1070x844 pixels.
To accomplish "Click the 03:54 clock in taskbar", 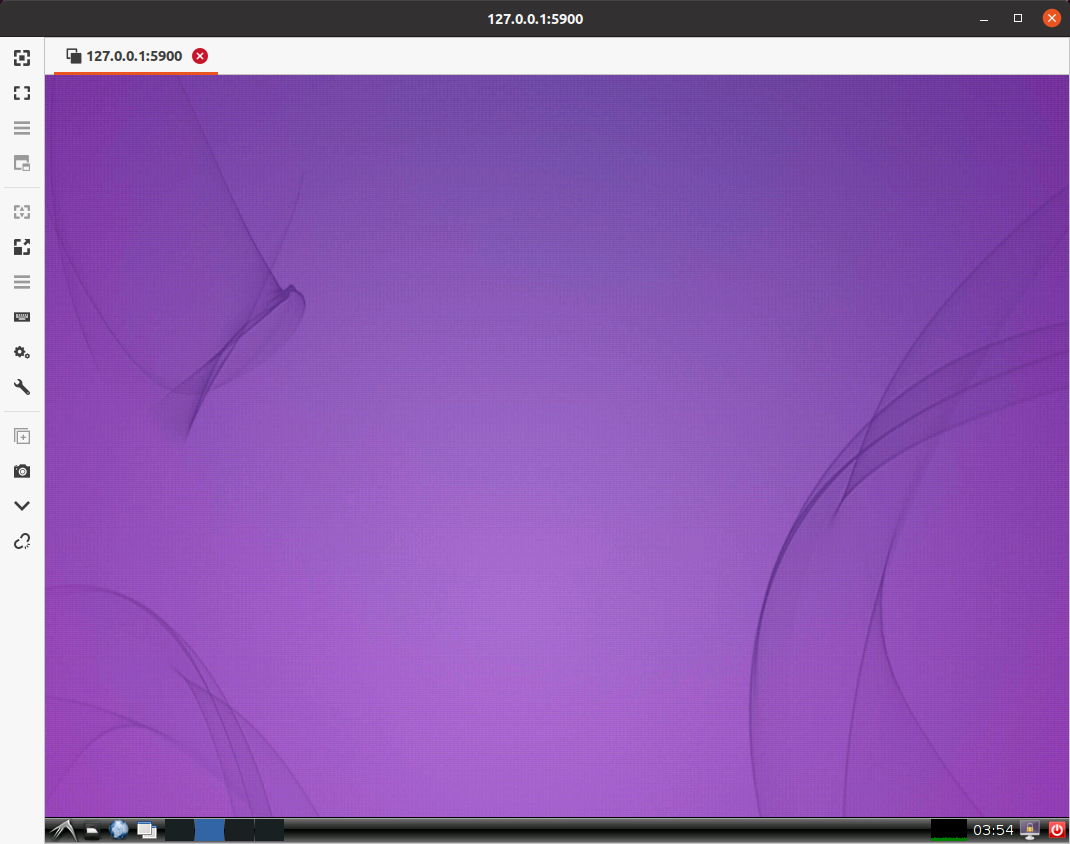I will point(993,830).
